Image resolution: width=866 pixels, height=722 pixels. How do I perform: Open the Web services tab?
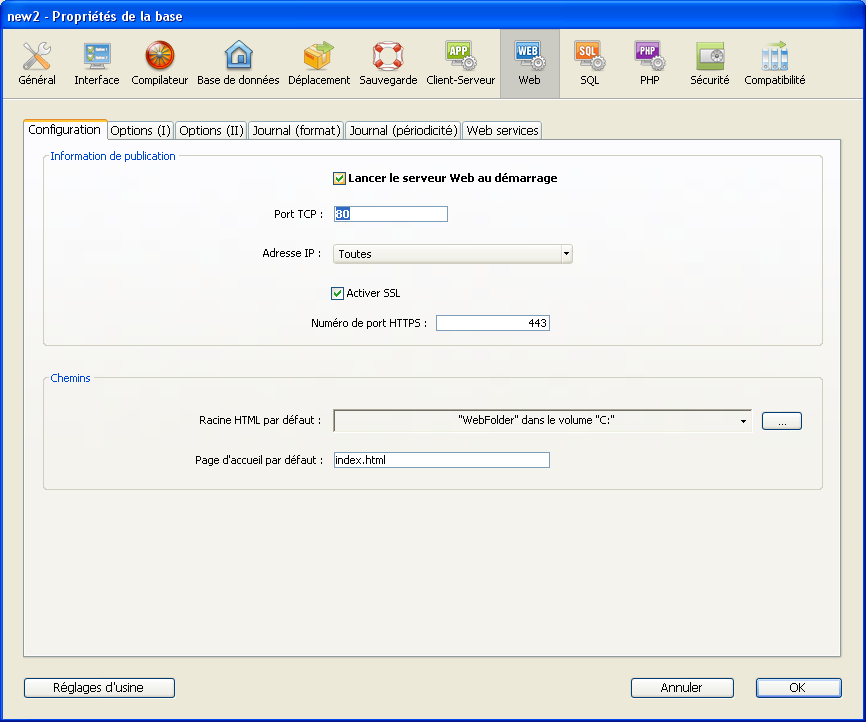502,130
